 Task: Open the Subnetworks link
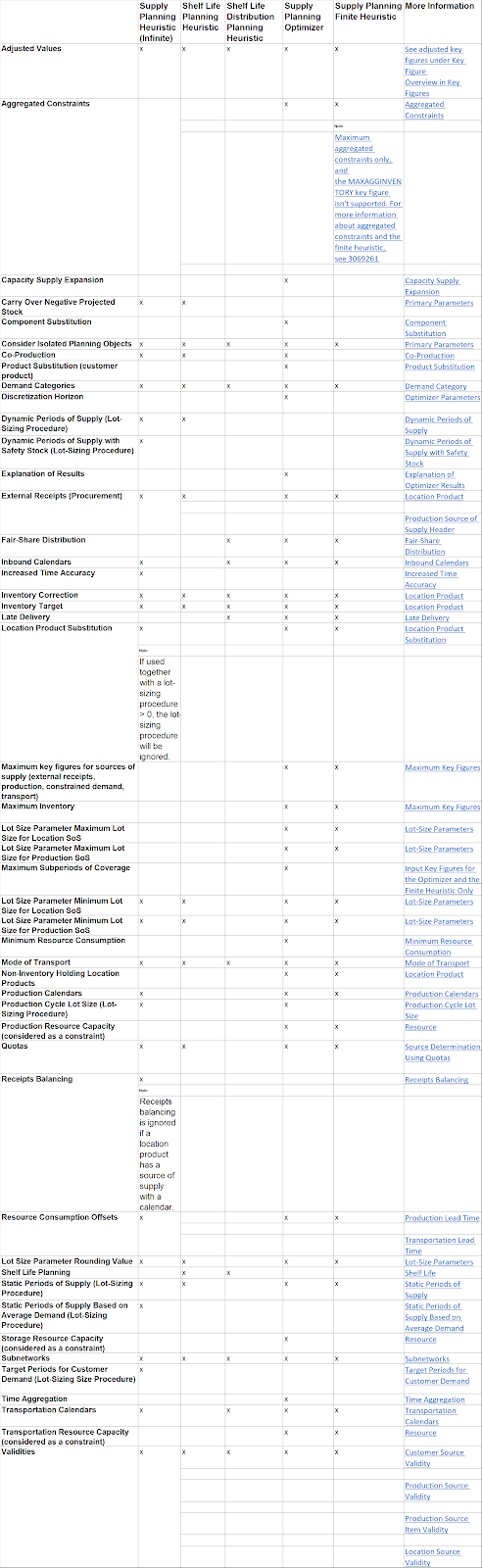point(427,1359)
